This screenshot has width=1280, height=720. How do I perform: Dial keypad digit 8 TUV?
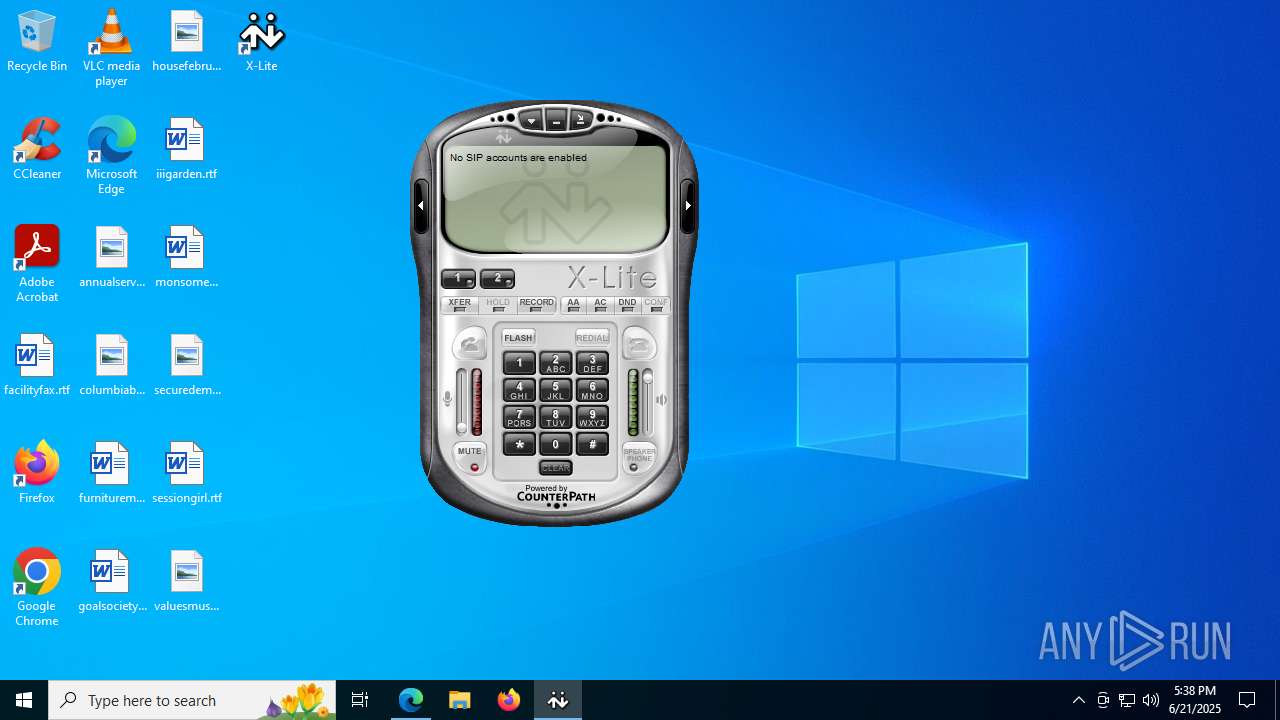click(556, 417)
